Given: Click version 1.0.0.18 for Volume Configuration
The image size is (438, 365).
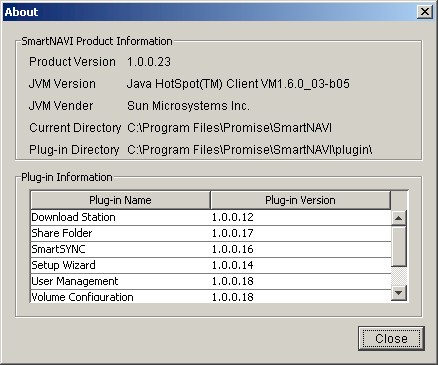Looking at the screenshot, I should point(233,297).
